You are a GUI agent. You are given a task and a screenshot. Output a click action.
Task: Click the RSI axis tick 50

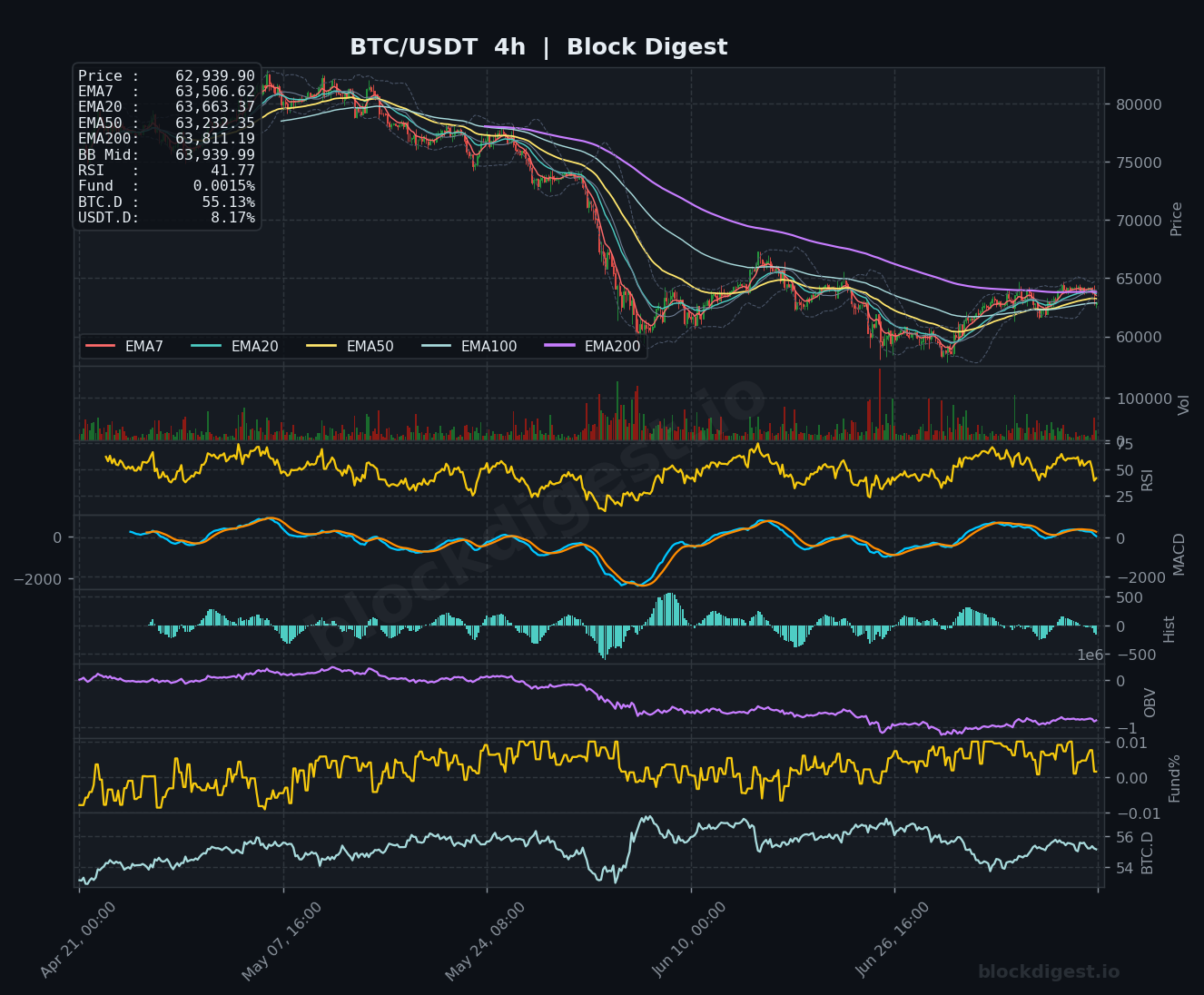click(x=1123, y=470)
